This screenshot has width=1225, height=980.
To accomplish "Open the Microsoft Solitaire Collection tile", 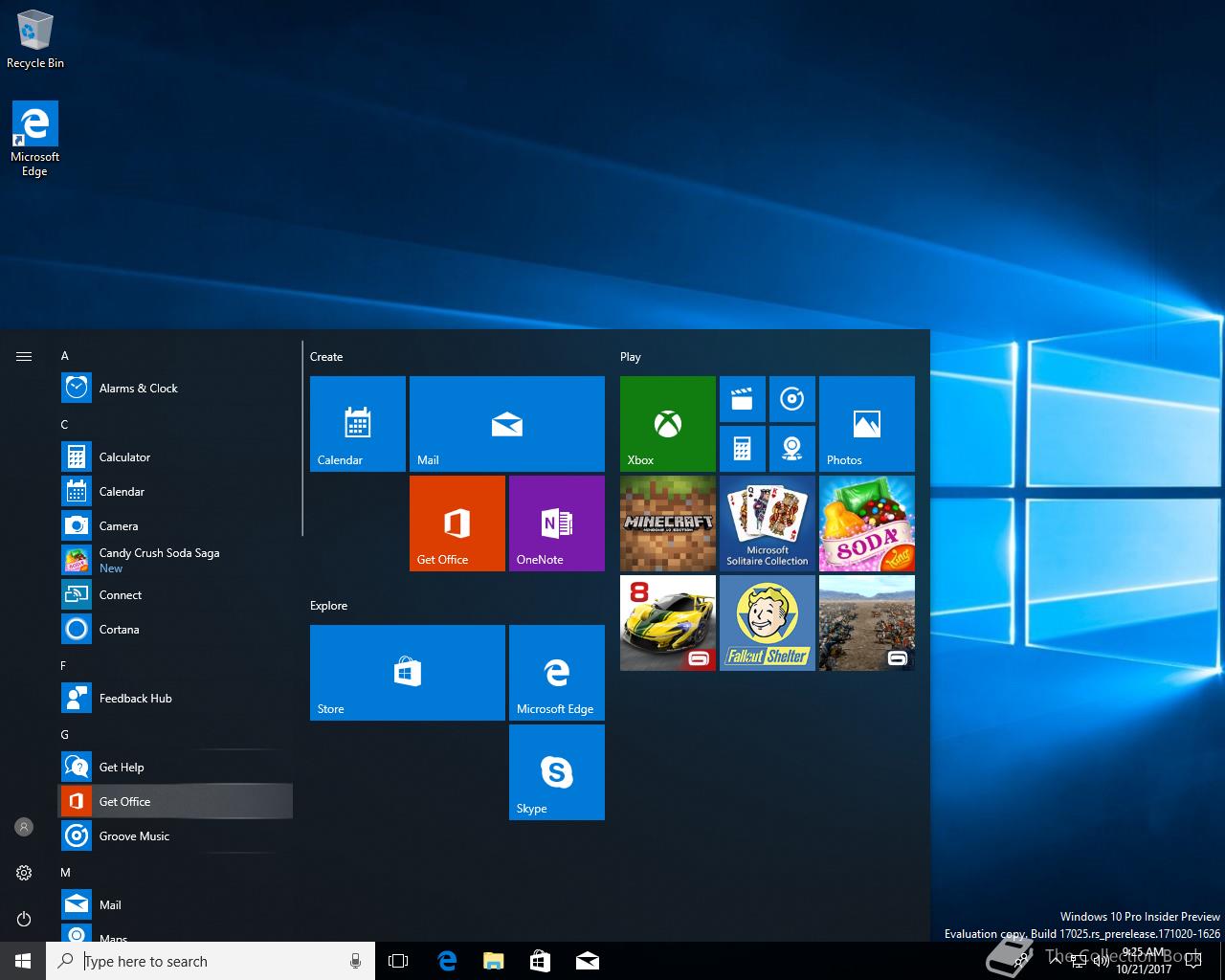I will pyautogui.click(x=768, y=523).
